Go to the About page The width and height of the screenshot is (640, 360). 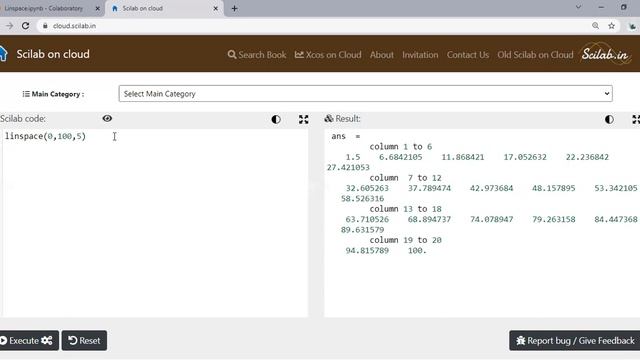tap(382, 55)
